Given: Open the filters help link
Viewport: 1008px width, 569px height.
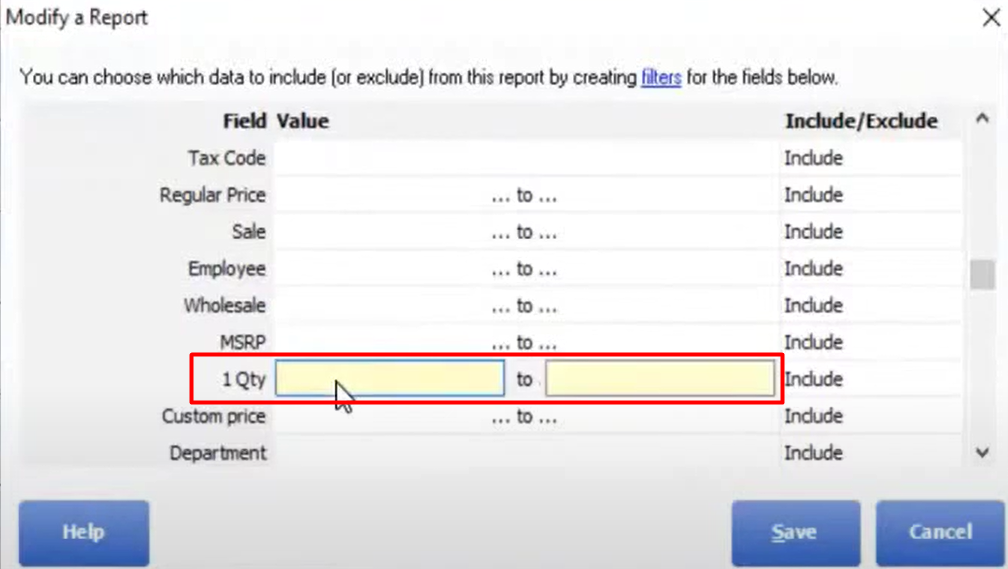Looking at the screenshot, I should pos(661,78).
